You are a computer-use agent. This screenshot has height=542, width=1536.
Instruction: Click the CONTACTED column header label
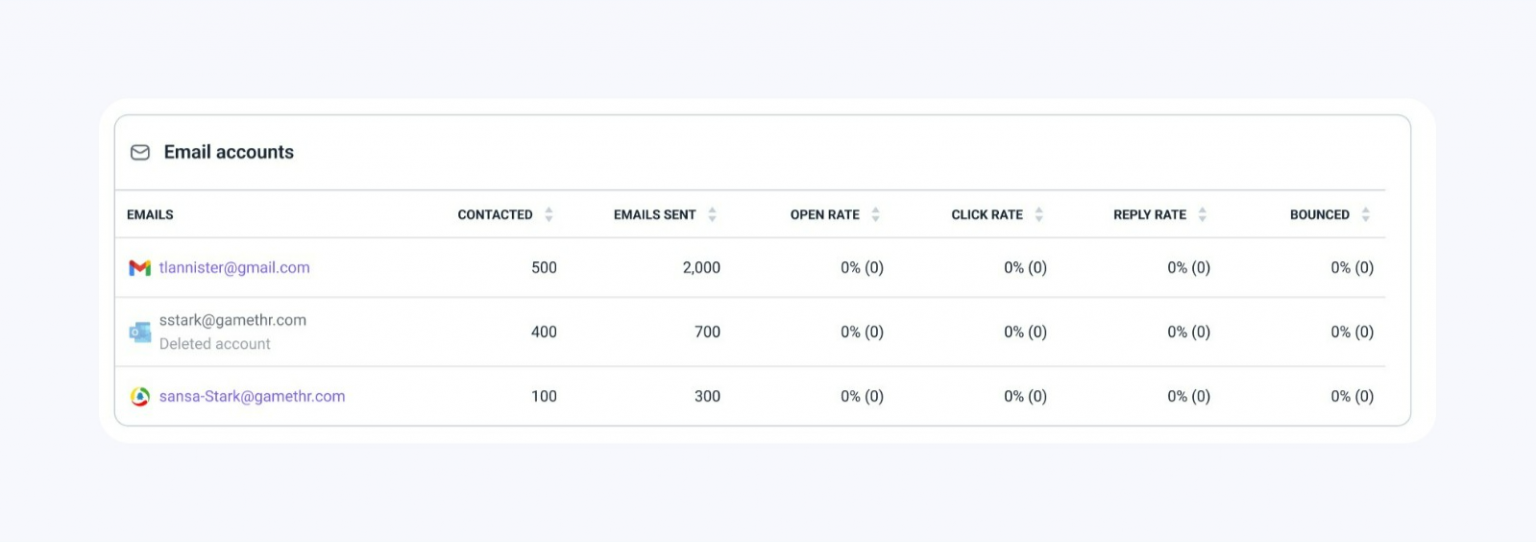tap(495, 215)
